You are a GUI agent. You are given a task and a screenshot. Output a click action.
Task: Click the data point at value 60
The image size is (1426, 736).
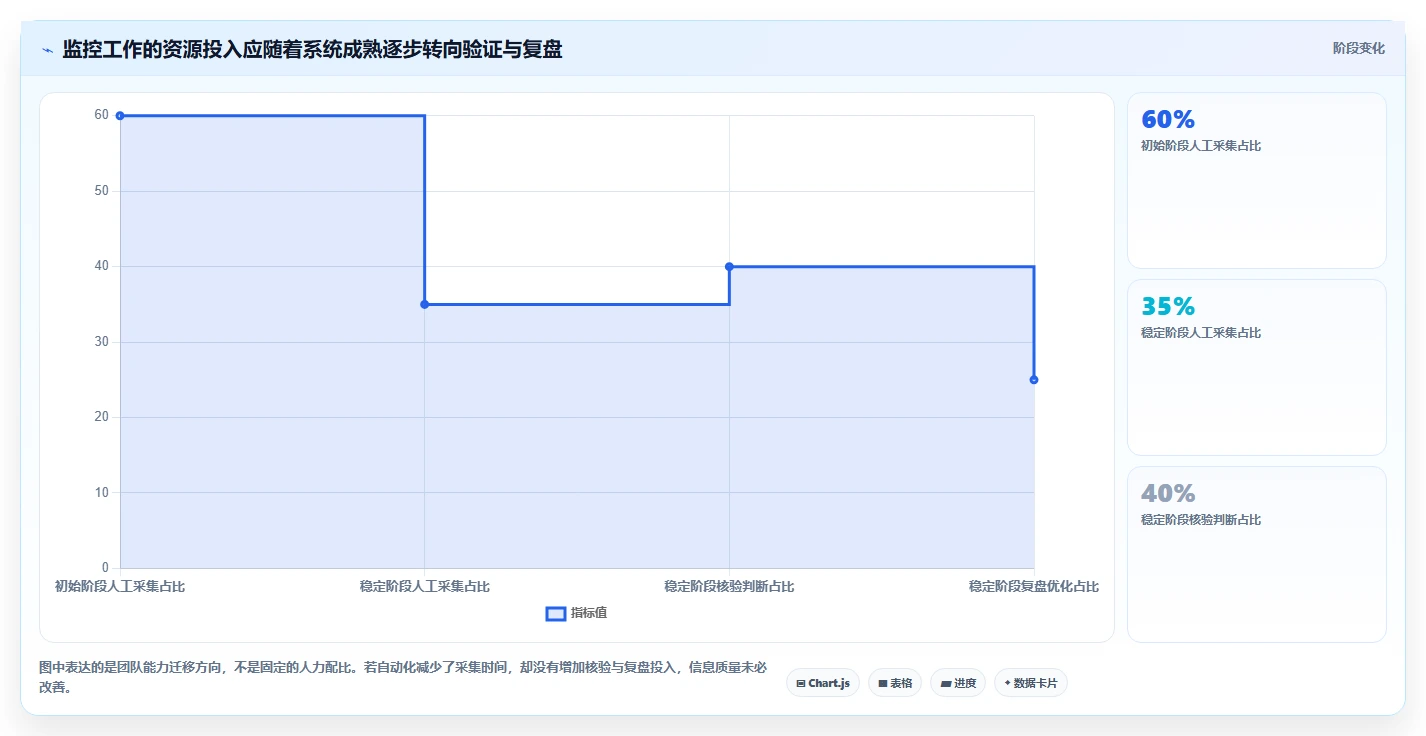(x=120, y=116)
